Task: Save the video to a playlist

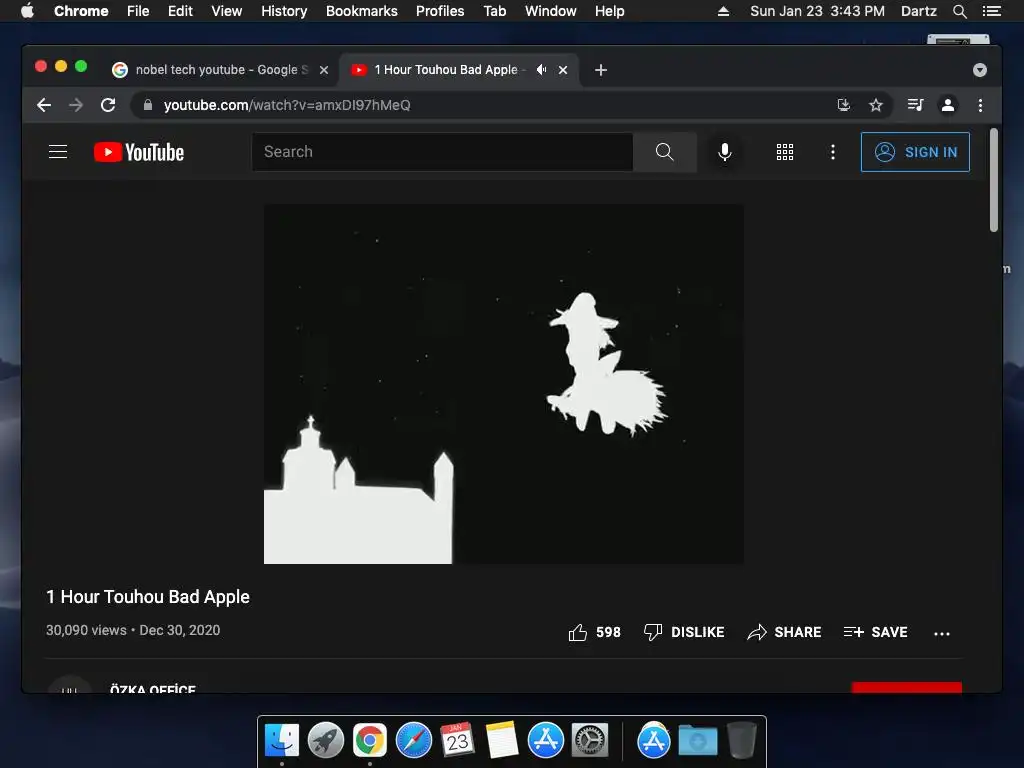Action: pyautogui.click(x=875, y=632)
